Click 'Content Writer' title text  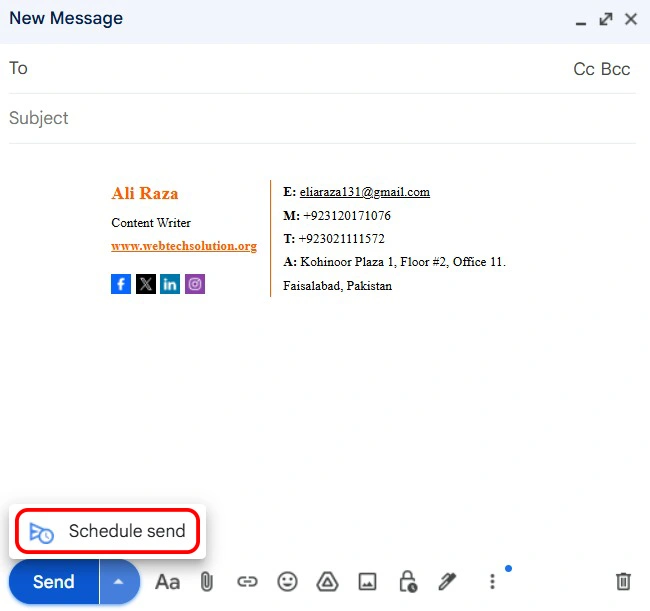click(151, 223)
